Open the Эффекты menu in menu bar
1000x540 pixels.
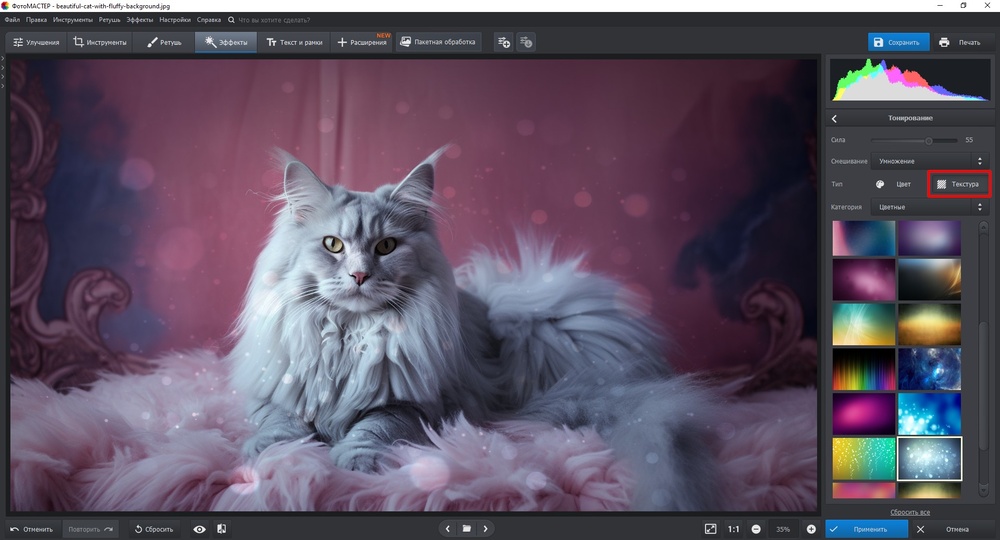click(139, 19)
